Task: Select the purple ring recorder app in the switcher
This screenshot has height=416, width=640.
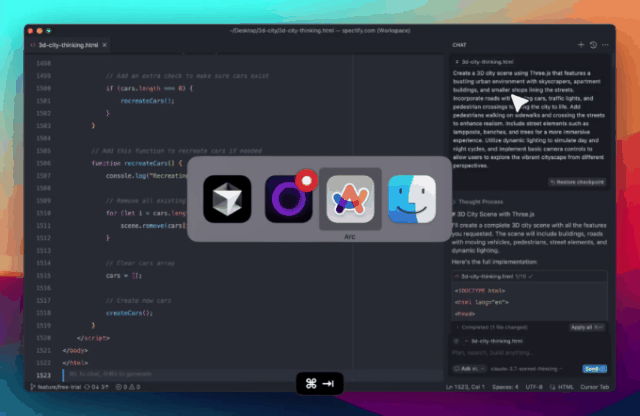Action: point(289,199)
